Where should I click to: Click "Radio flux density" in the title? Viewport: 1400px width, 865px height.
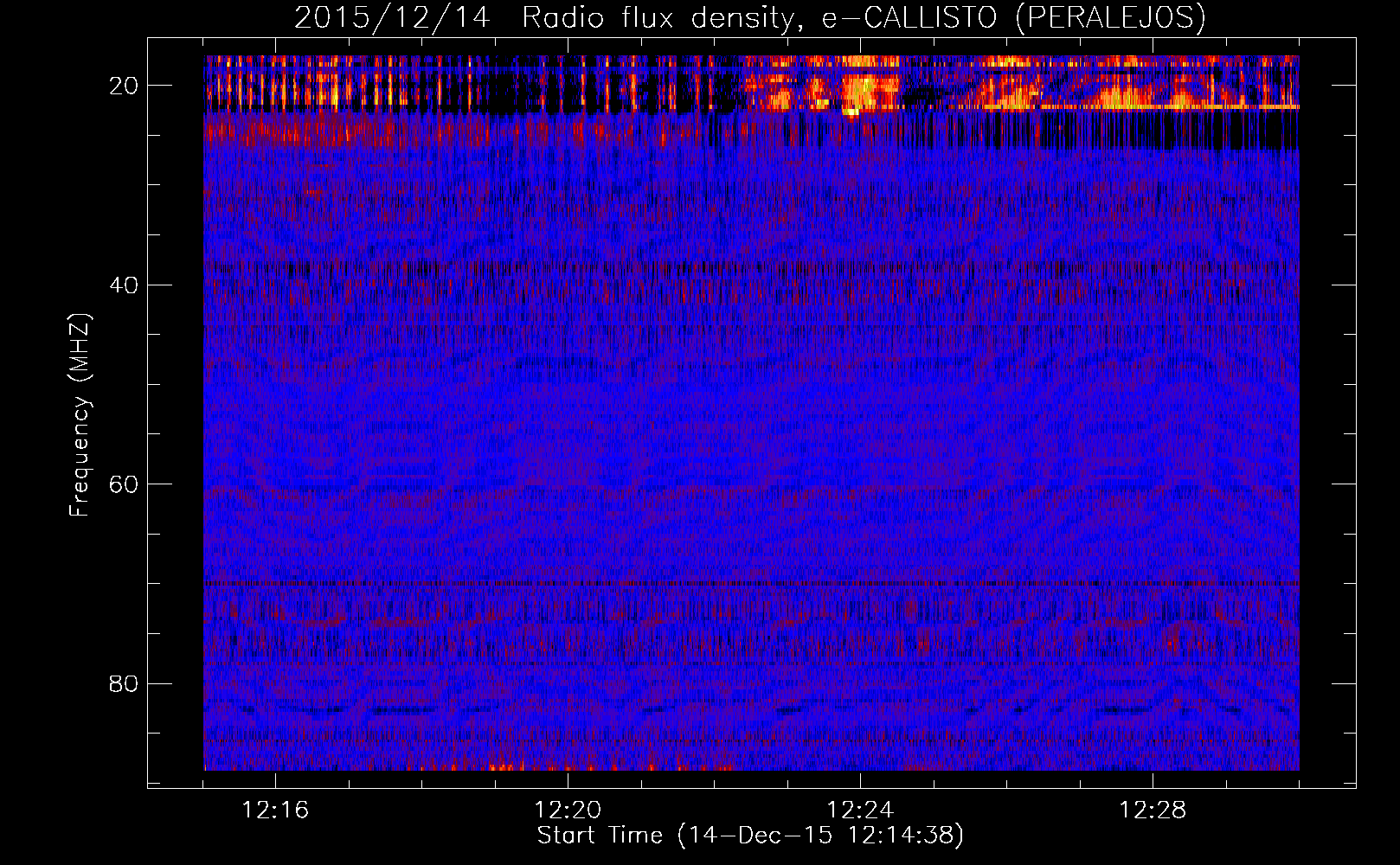click(658, 18)
